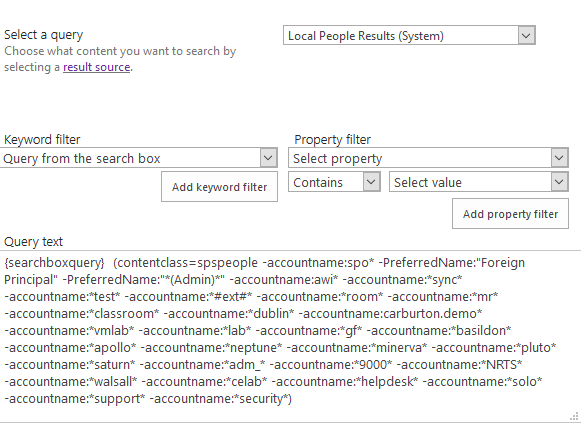581x424 pixels.
Task: Expand the Select property dropdown arrow
Action: coord(559,158)
